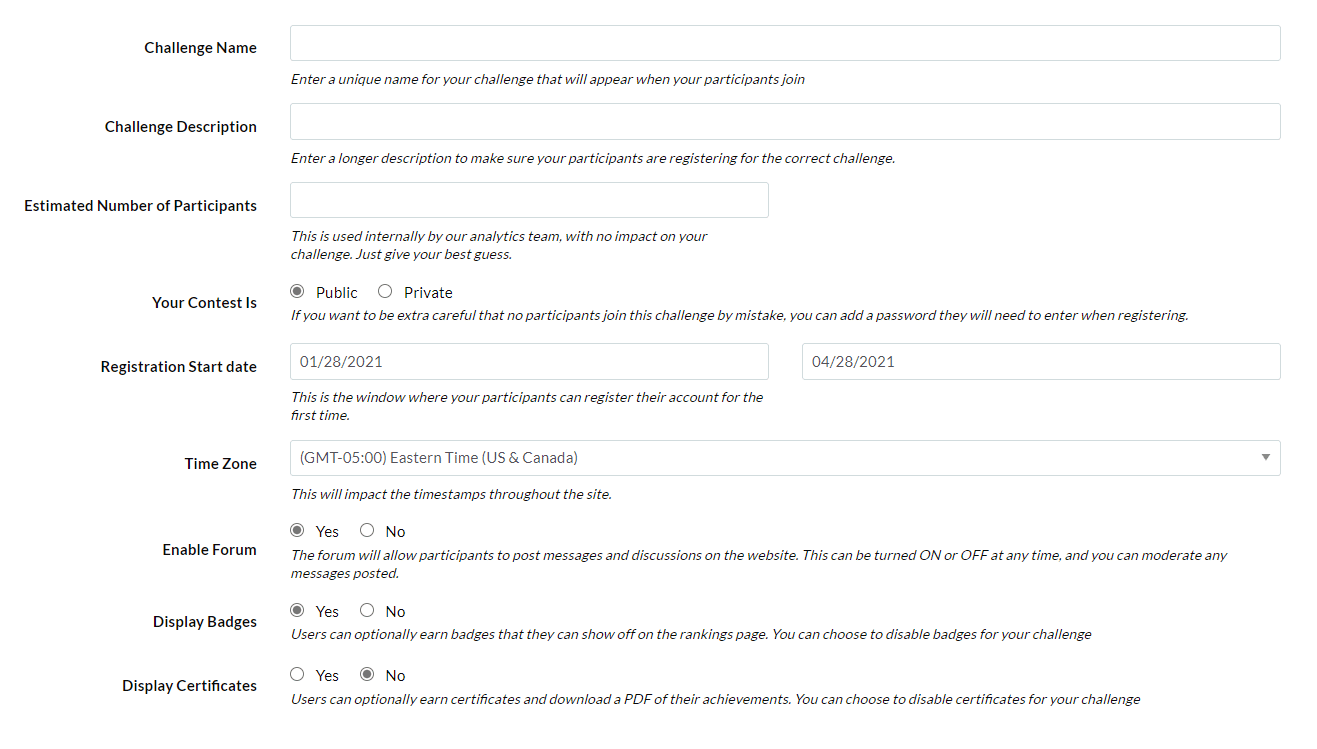Choose Yes for Display Badges
Viewport: 1317px width, 749px height.
(297, 611)
